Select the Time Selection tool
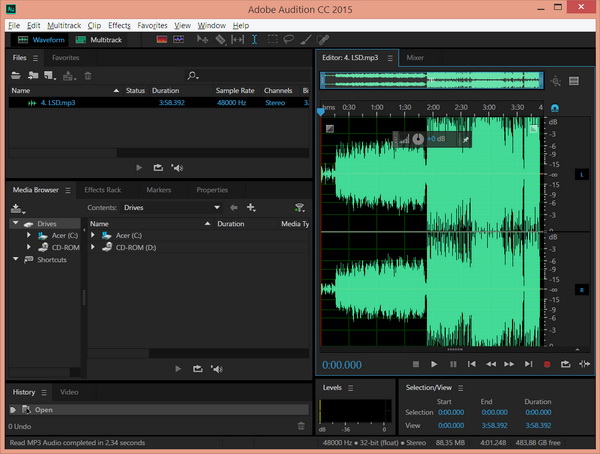The width and height of the screenshot is (600, 454). (254, 39)
